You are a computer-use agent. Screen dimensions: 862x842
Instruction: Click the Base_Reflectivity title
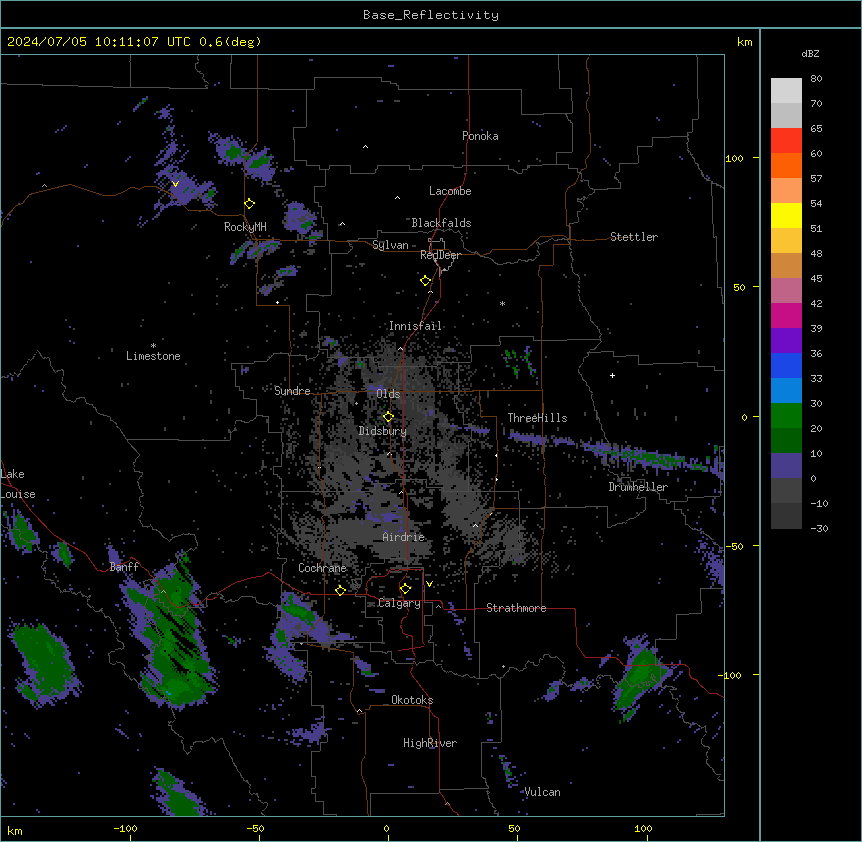click(x=431, y=15)
